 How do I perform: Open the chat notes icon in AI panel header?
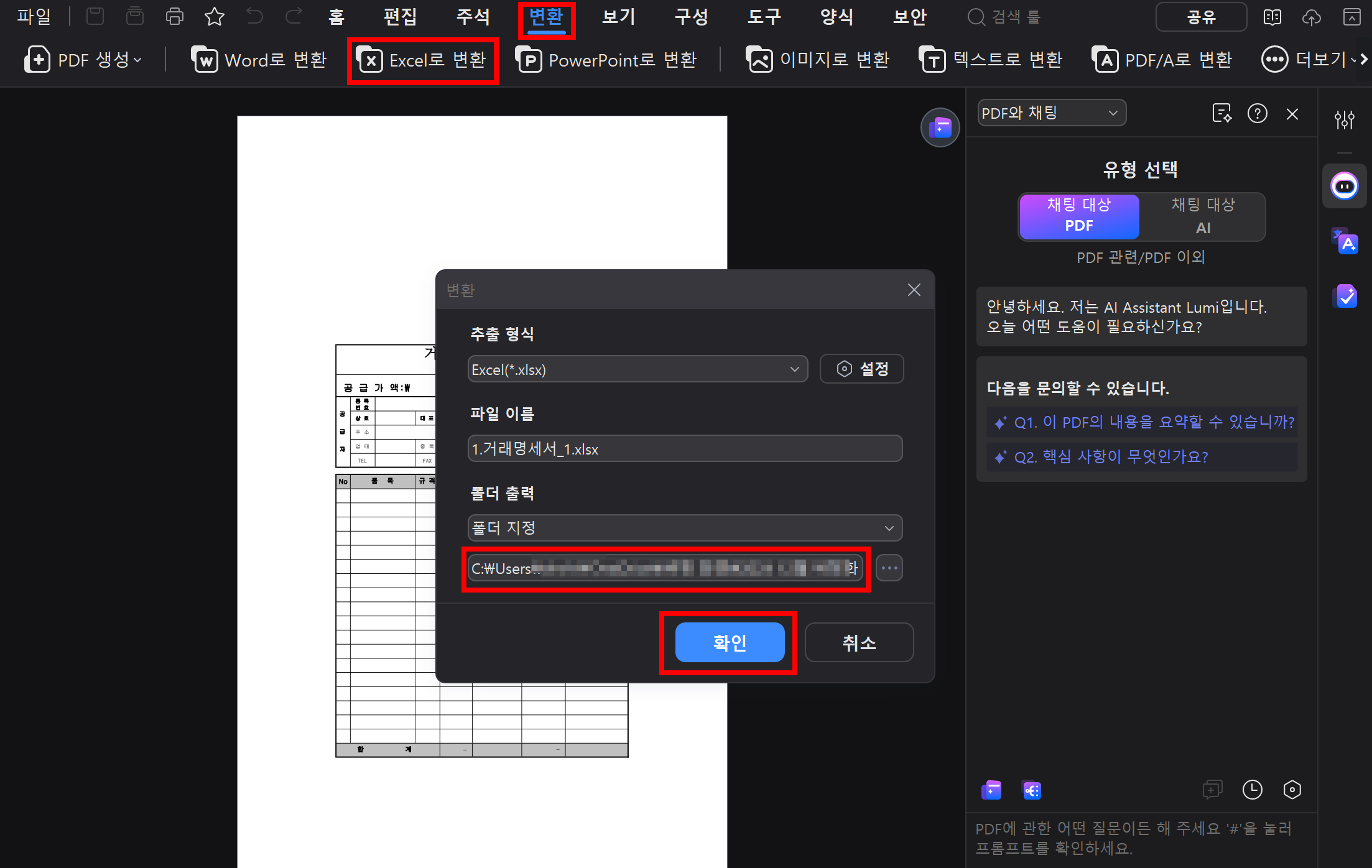click(1222, 113)
